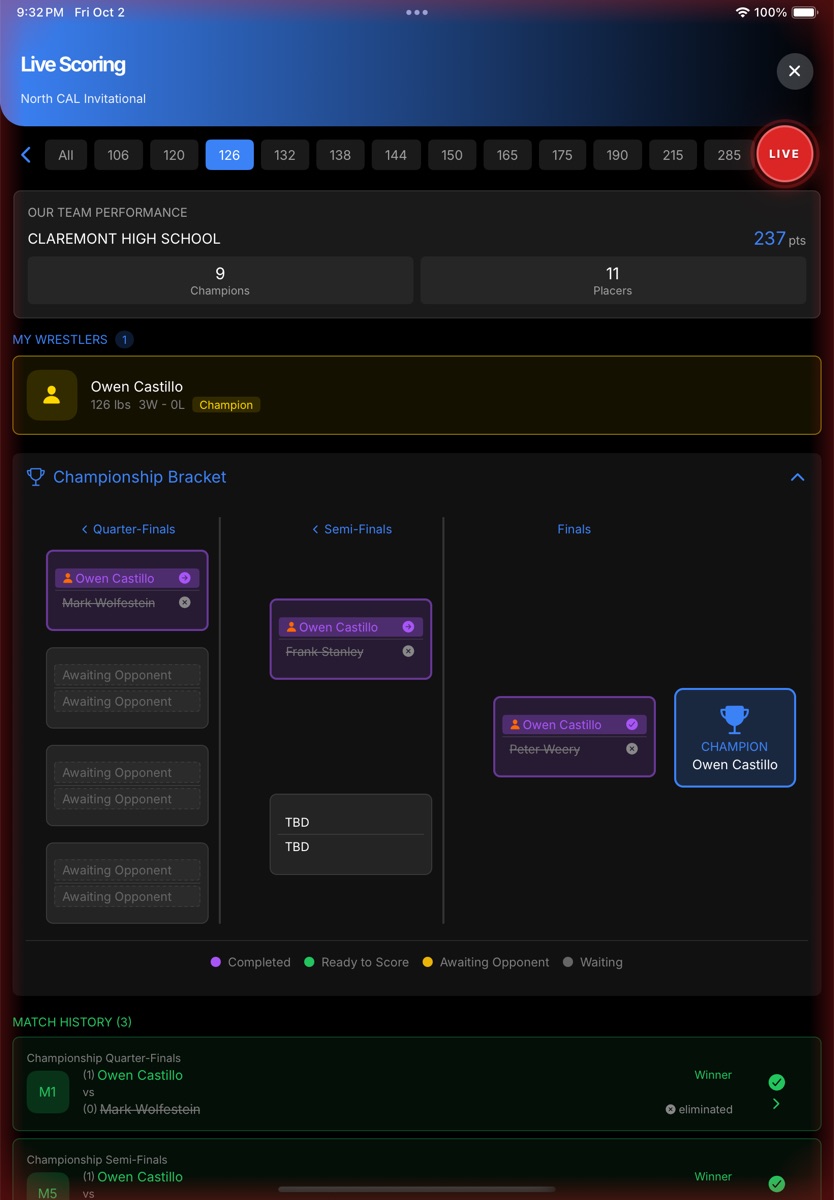The image size is (834, 1200).
Task: Tap the 237 pts team score
Action: (779, 239)
